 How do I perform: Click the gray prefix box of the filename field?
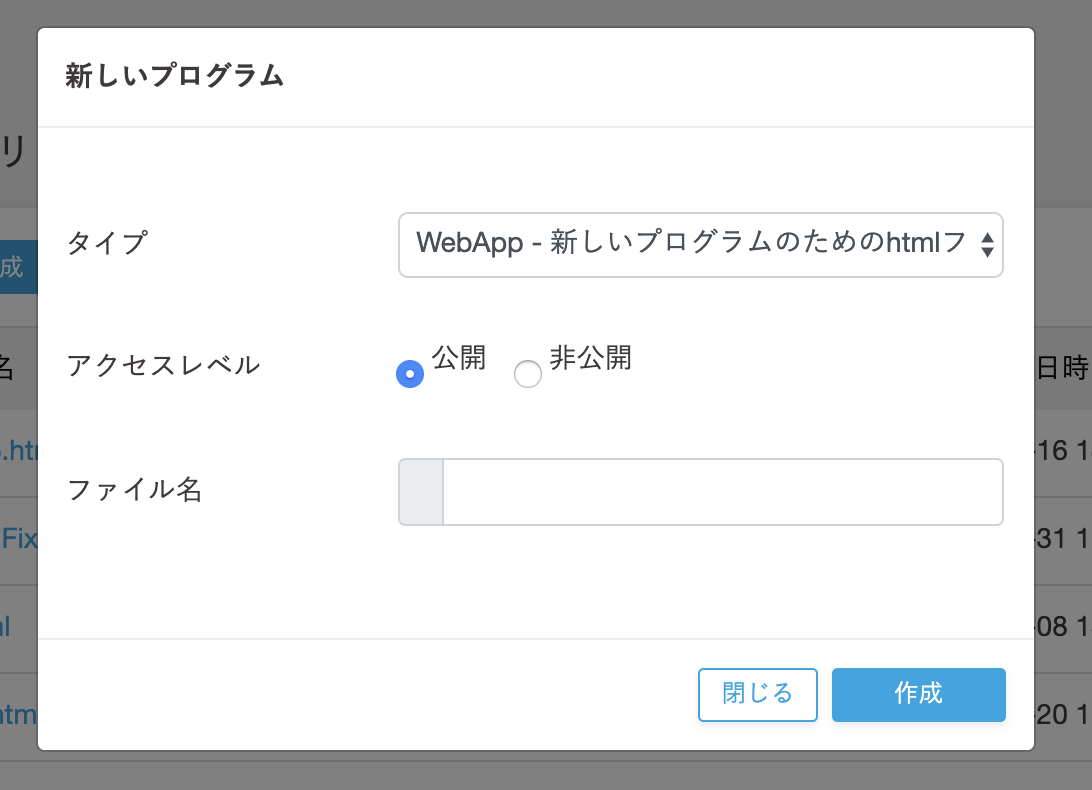pos(421,492)
